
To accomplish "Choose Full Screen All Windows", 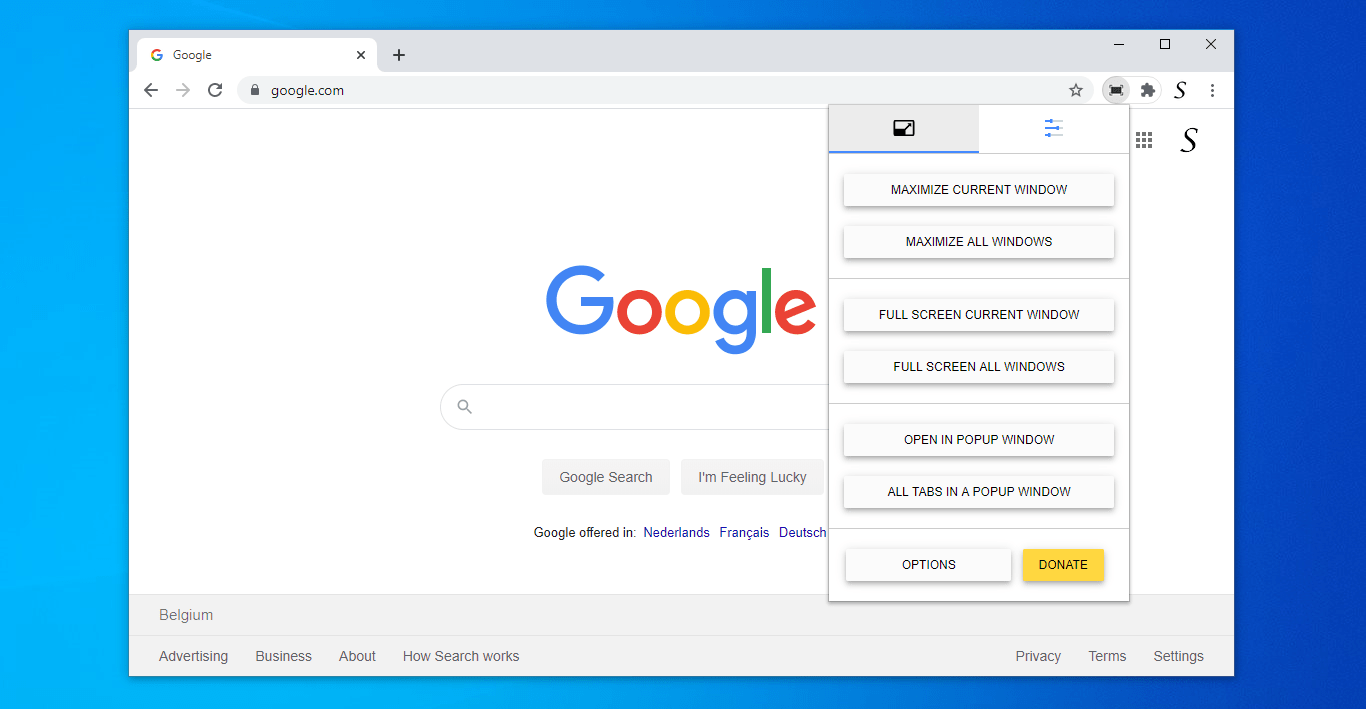I will tap(979, 367).
